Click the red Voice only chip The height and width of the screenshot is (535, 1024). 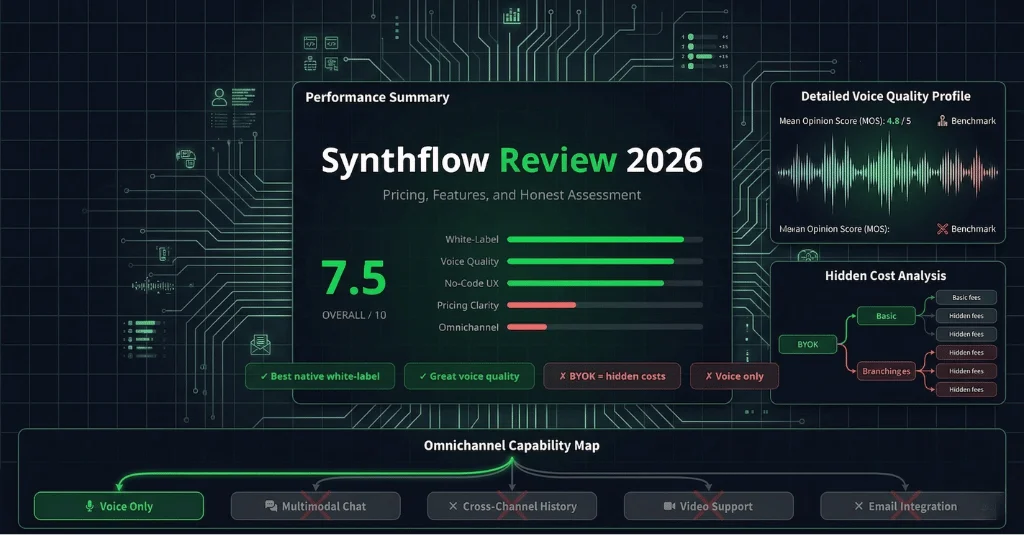click(x=735, y=376)
